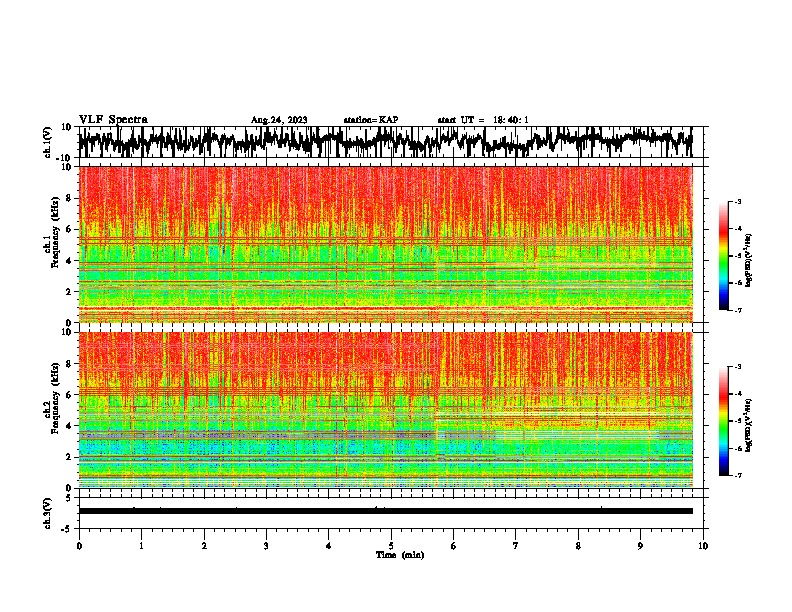Click the "station=KAP" header label
Image resolution: width=792 pixels, height=612 pixels.
(x=371, y=120)
